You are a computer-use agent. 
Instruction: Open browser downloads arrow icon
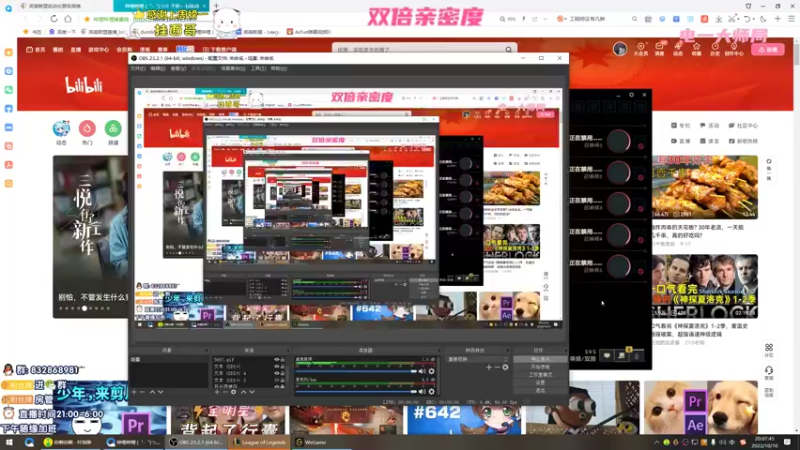coord(718,19)
